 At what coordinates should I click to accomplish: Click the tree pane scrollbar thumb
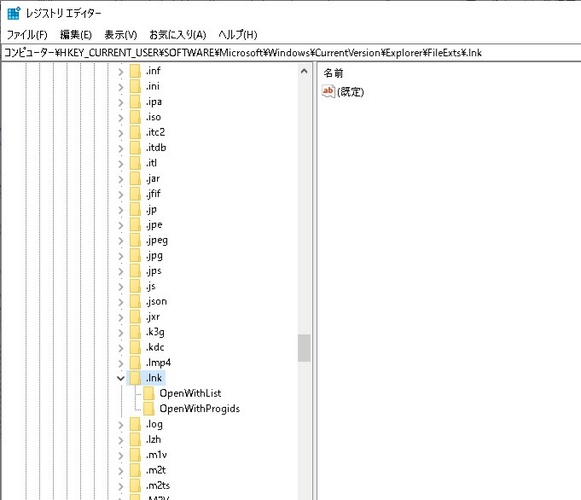tap(304, 348)
